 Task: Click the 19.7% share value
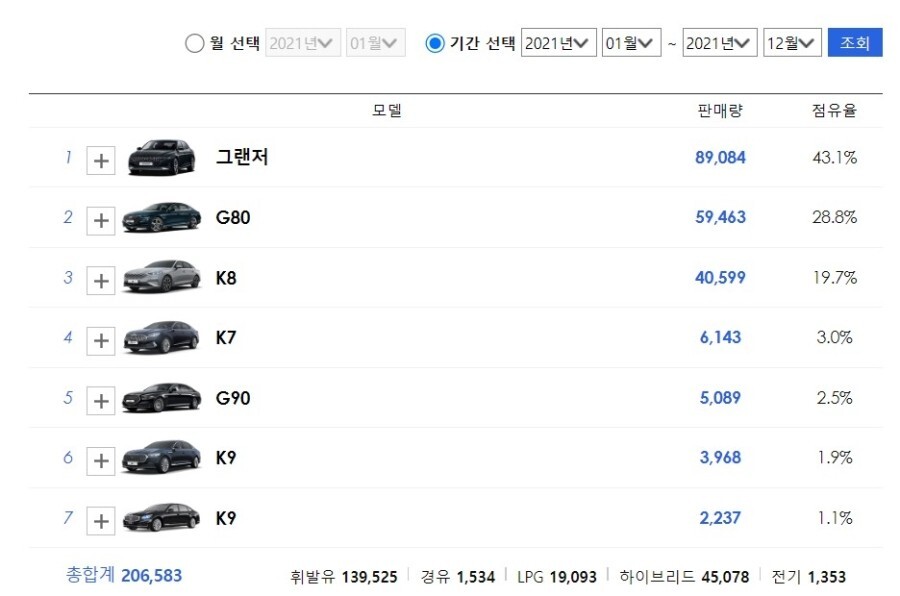[835, 278]
